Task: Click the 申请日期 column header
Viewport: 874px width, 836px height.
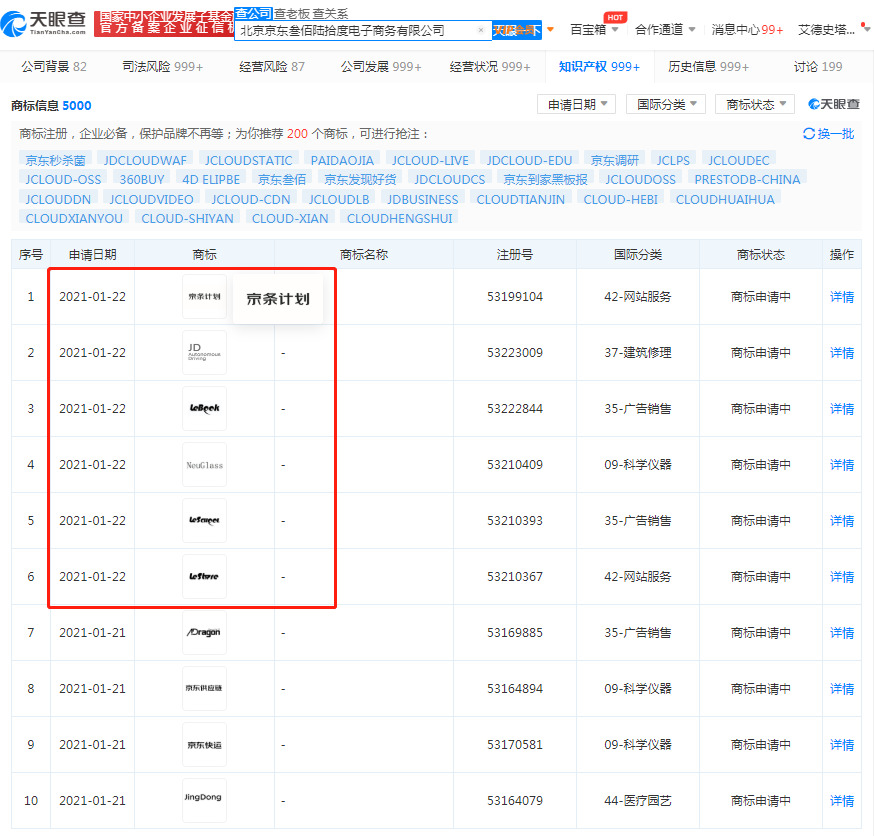Action: coord(93,255)
